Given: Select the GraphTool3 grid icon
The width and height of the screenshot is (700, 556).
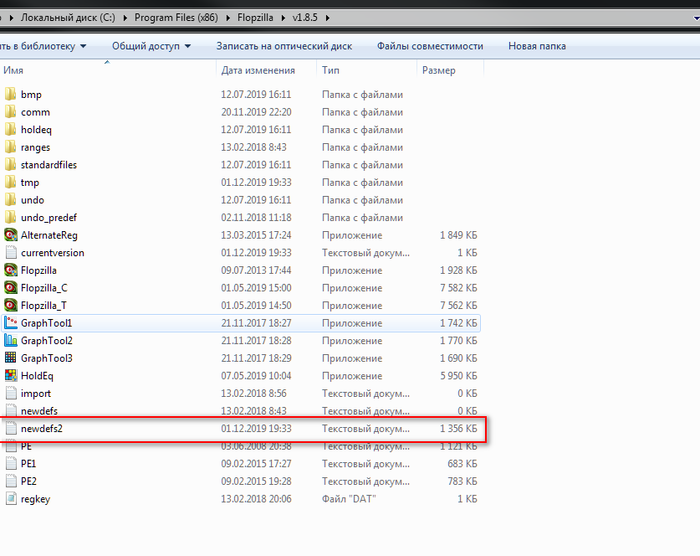Looking at the screenshot, I should pyautogui.click(x=11, y=358).
